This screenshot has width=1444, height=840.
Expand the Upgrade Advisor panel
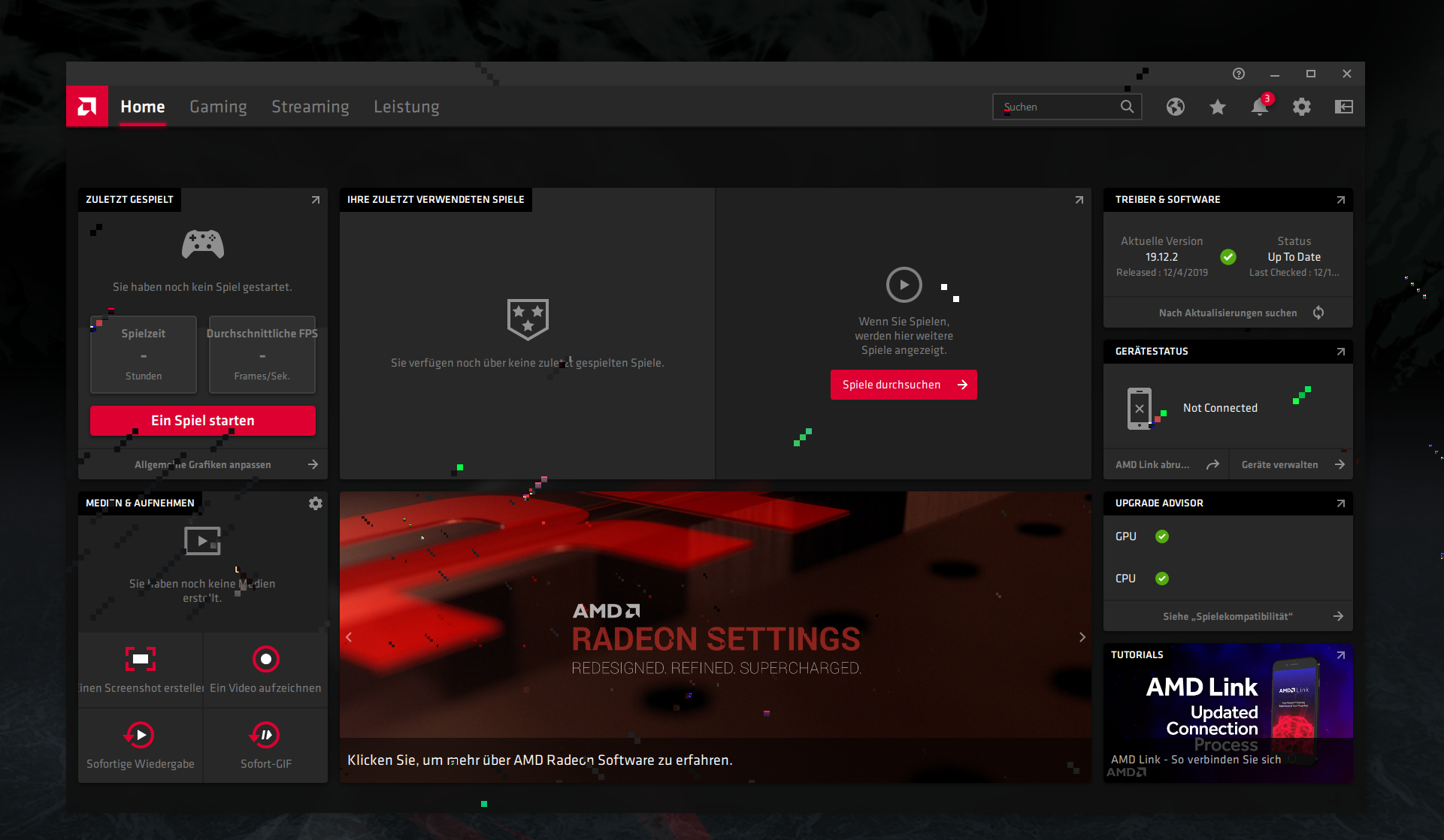click(x=1340, y=503)
